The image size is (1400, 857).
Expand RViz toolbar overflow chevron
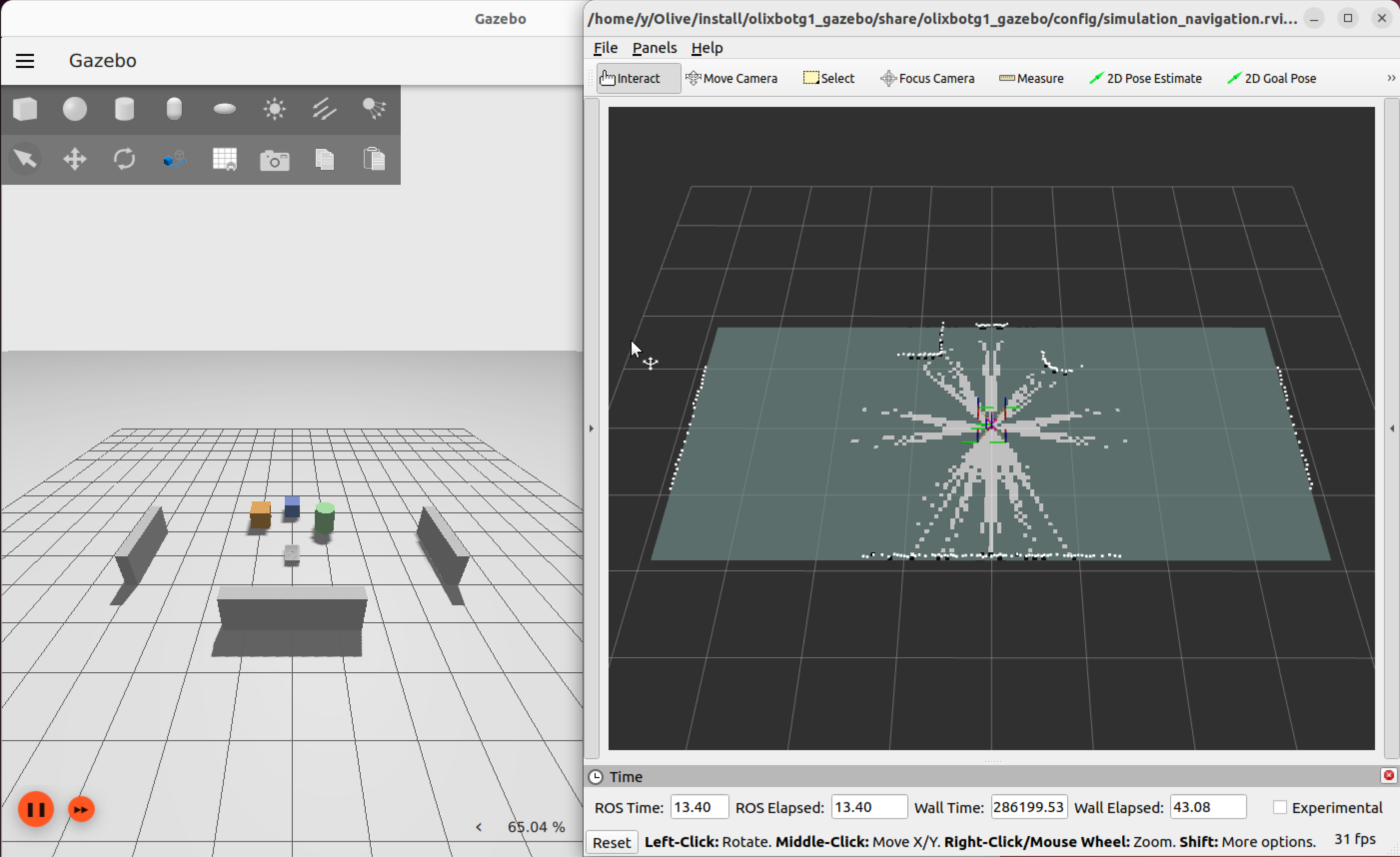tap(1391, 78)
